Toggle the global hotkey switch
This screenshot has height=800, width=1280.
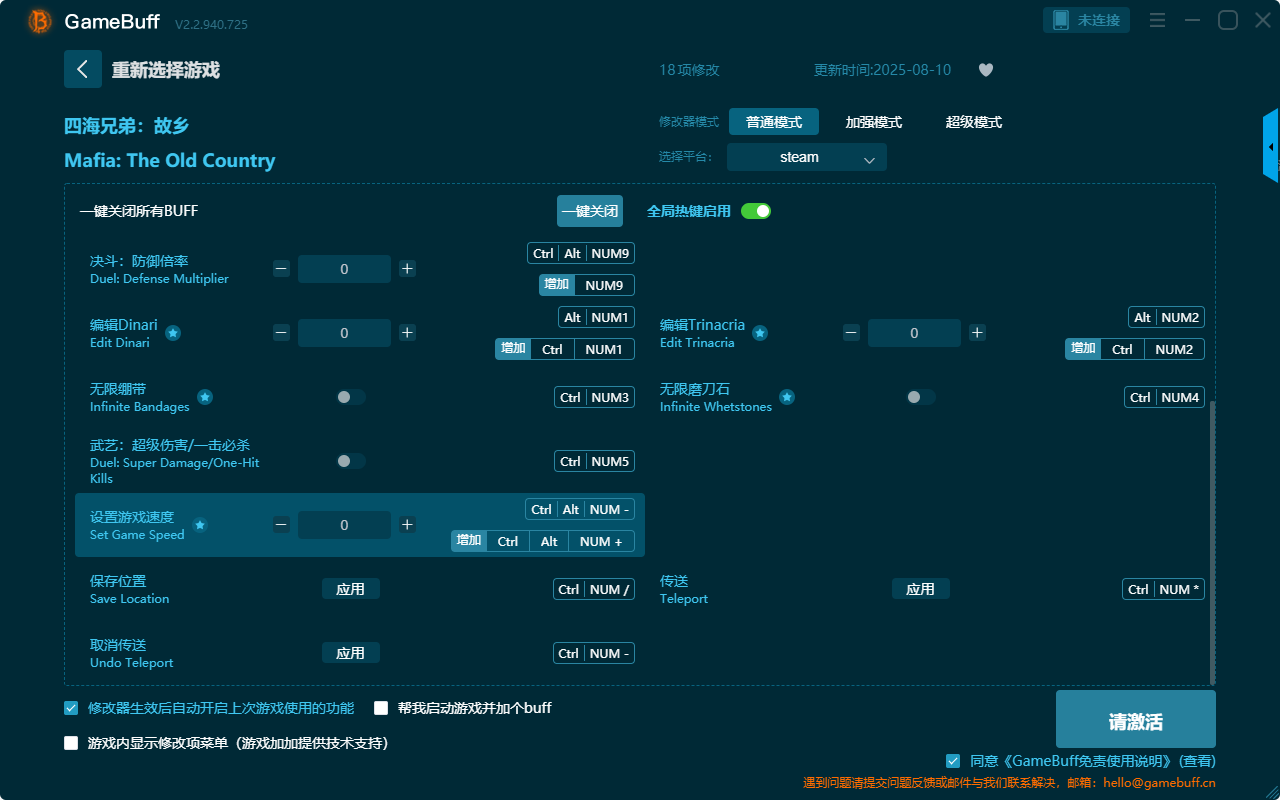(x=756, y=211)
